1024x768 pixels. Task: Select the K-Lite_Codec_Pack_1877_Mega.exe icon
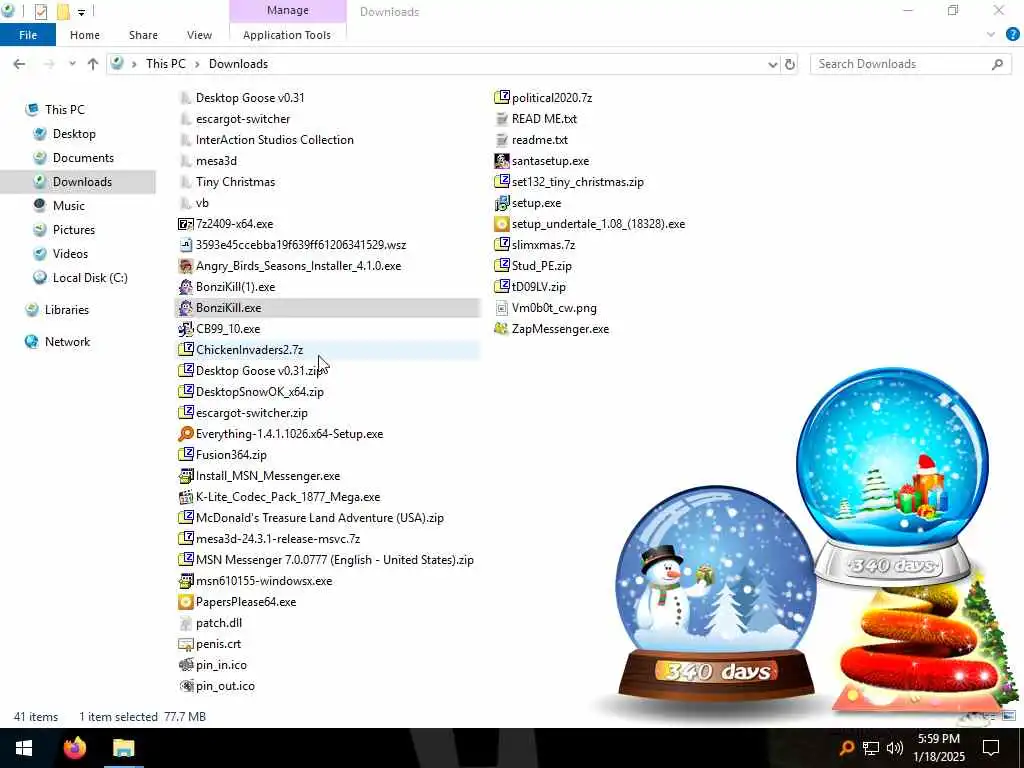tap(185, 497)
